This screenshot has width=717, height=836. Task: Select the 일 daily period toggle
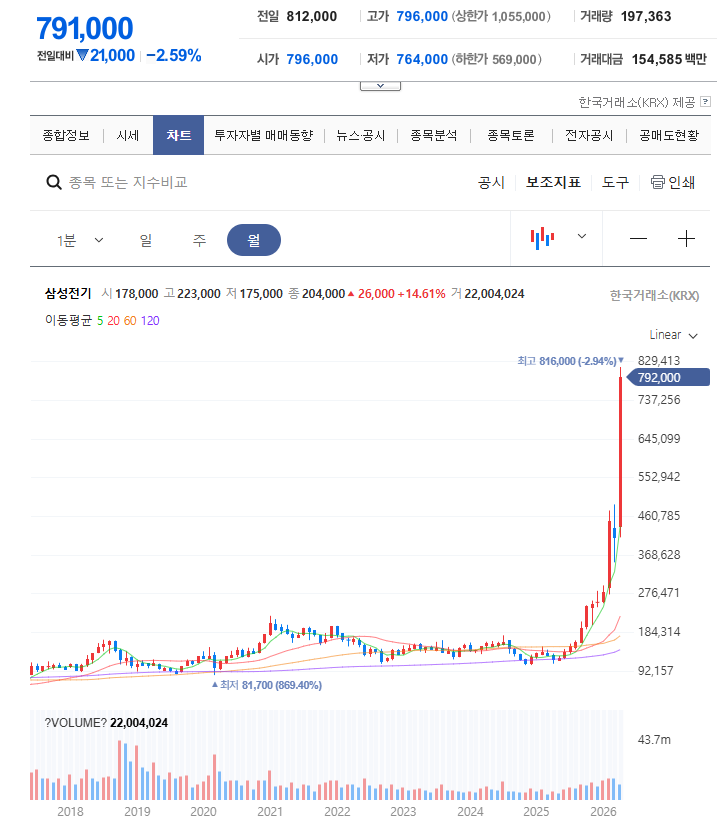(146, 240)
